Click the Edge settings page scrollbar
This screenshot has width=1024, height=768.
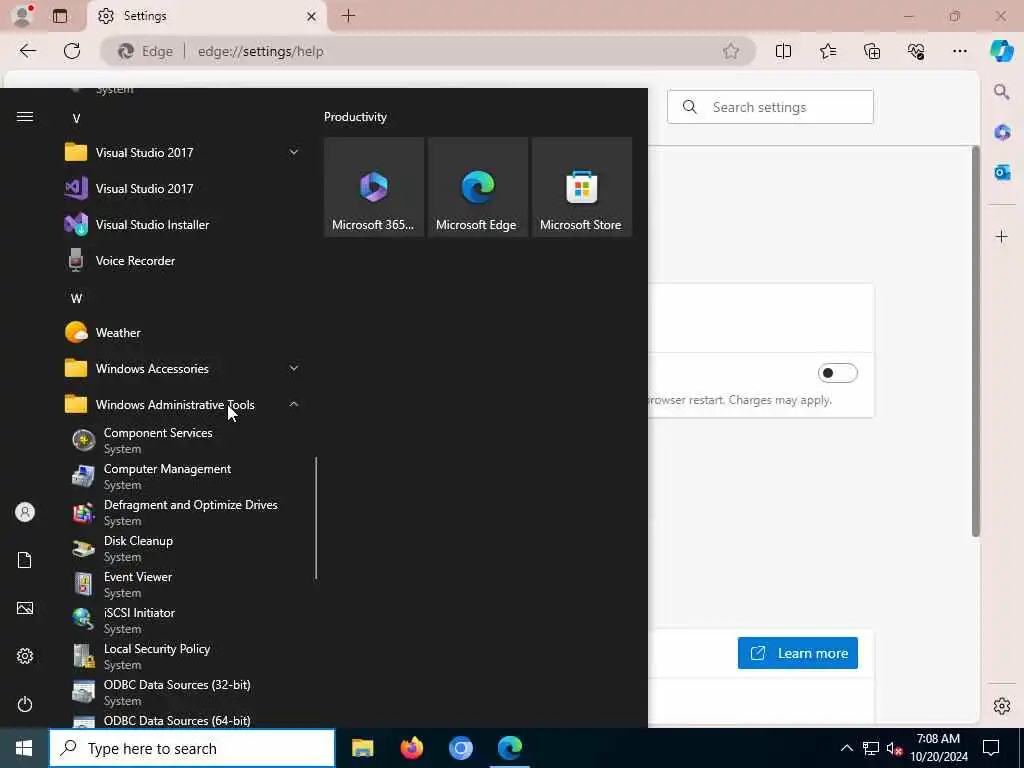976,342
